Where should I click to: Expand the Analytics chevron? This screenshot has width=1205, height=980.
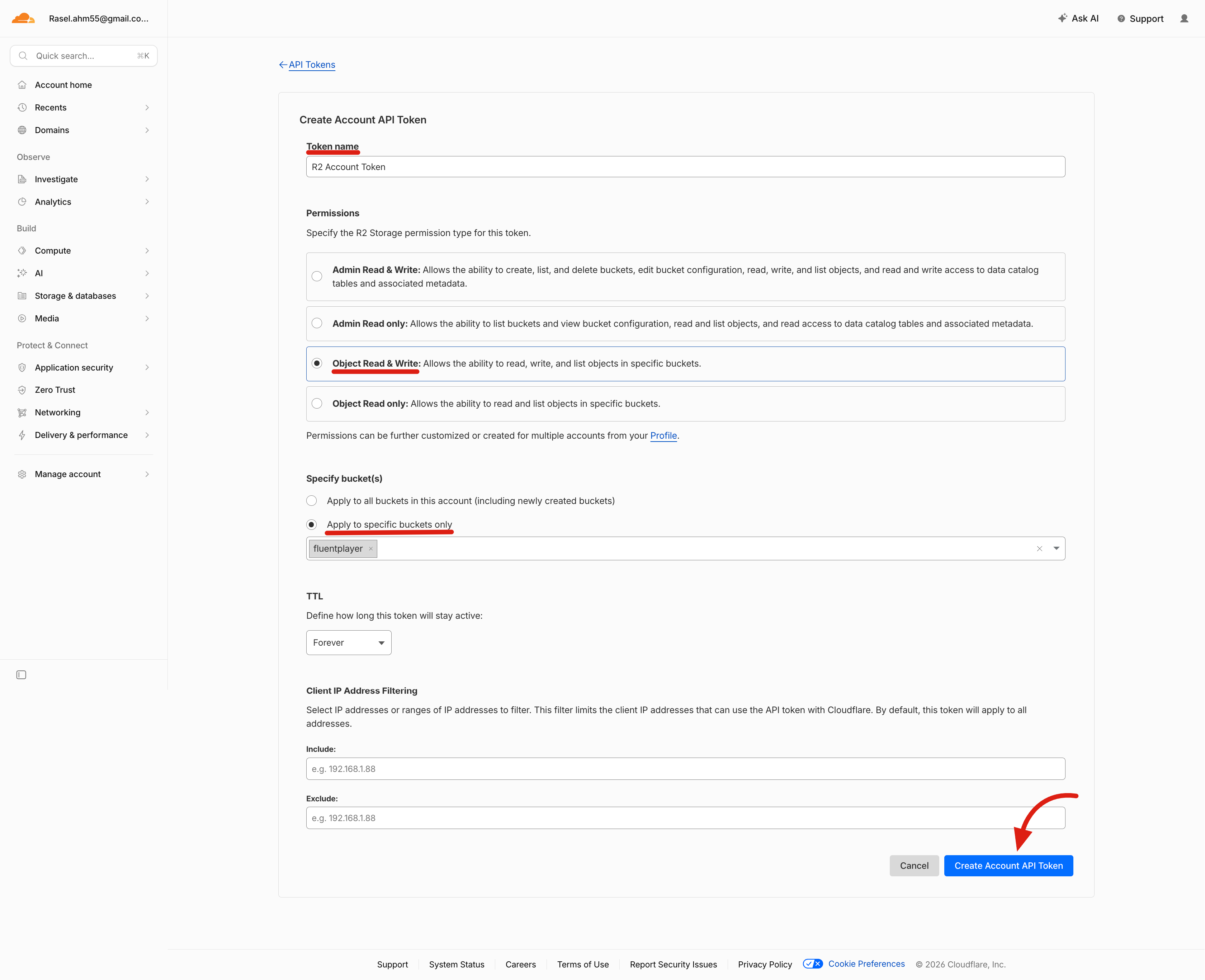(147, 202)
